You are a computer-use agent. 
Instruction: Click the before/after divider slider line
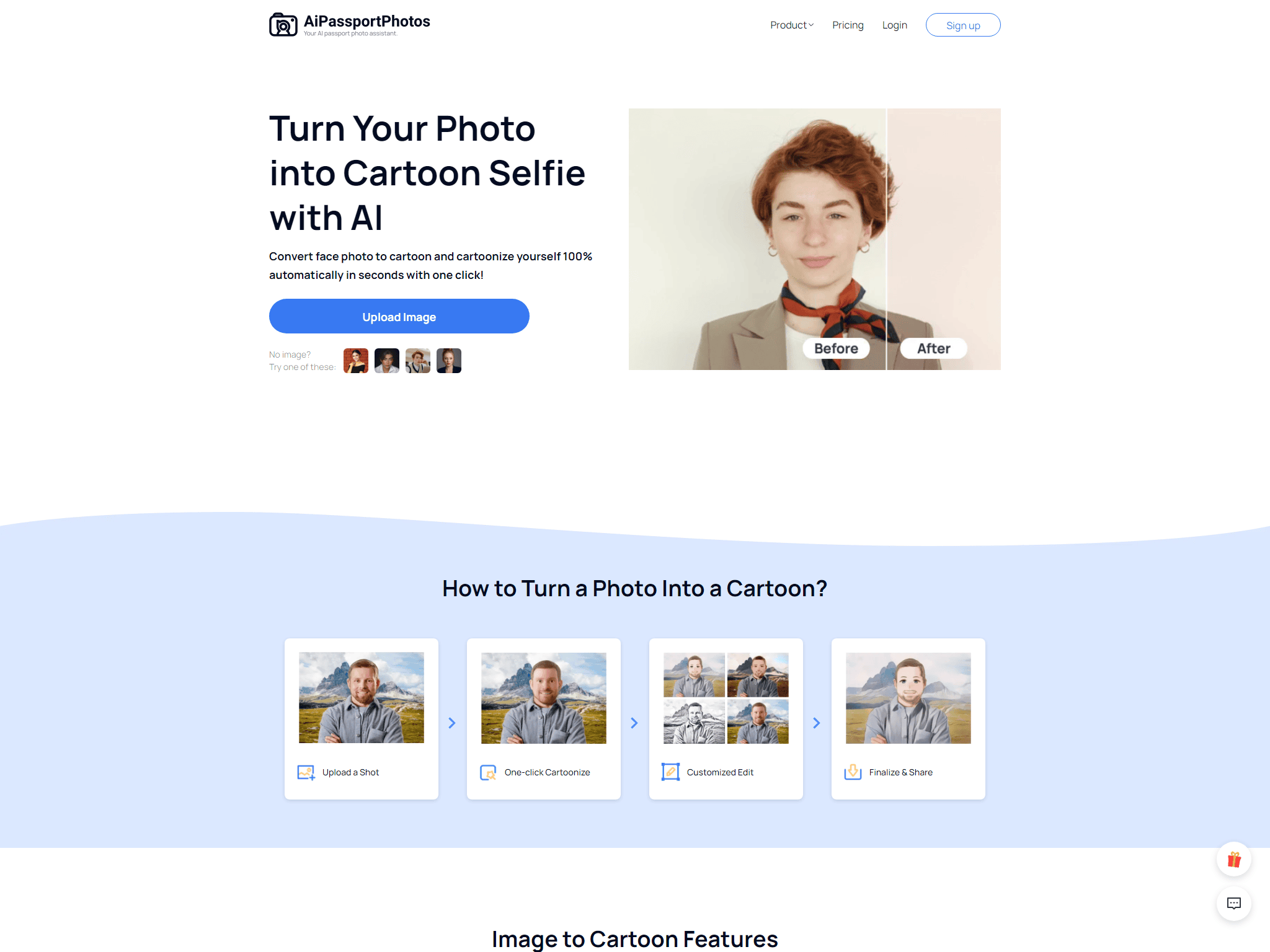tap(886, 239)
